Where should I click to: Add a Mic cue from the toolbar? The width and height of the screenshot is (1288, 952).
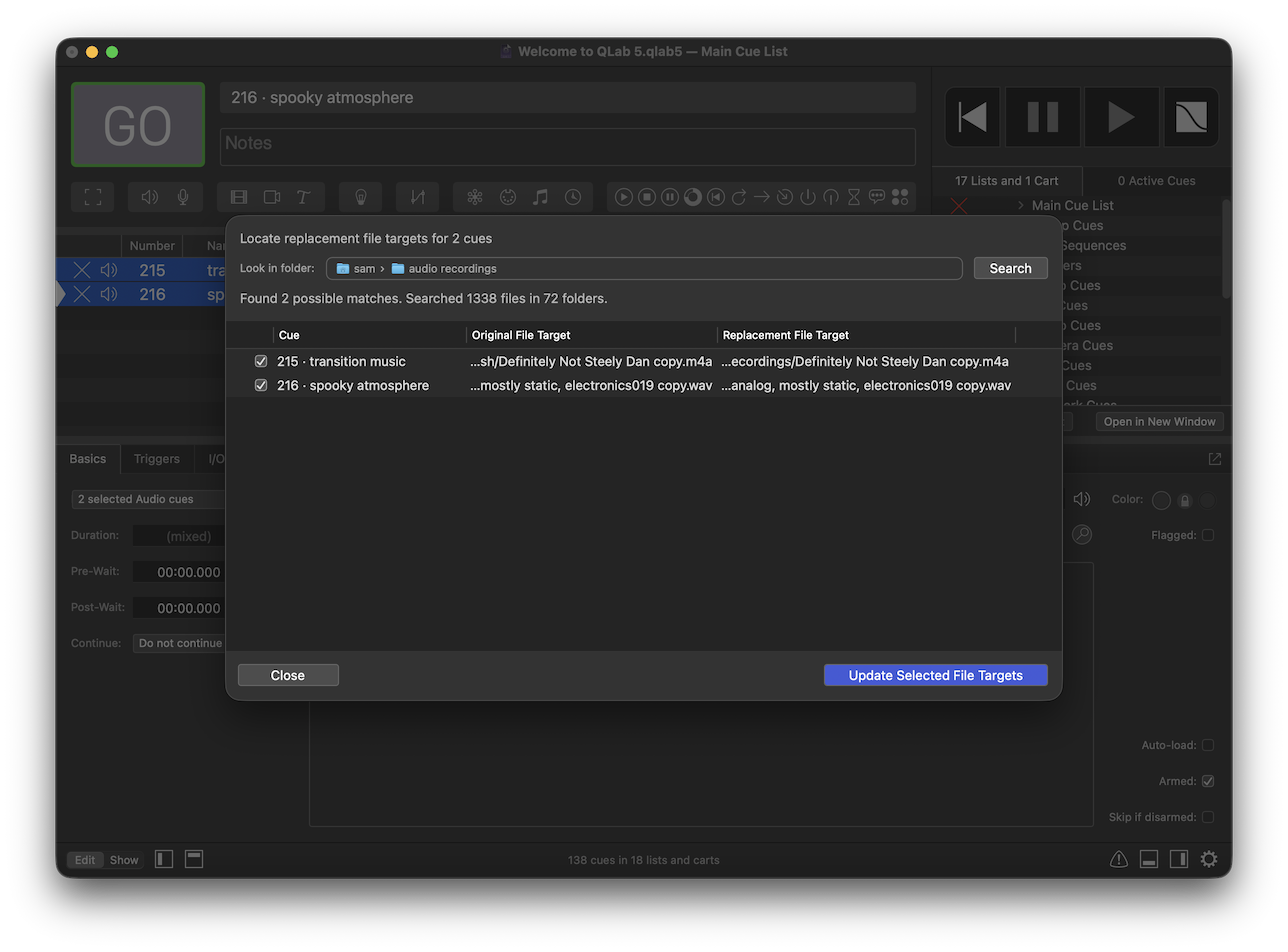pyautogui.click(x=183, y=197)
